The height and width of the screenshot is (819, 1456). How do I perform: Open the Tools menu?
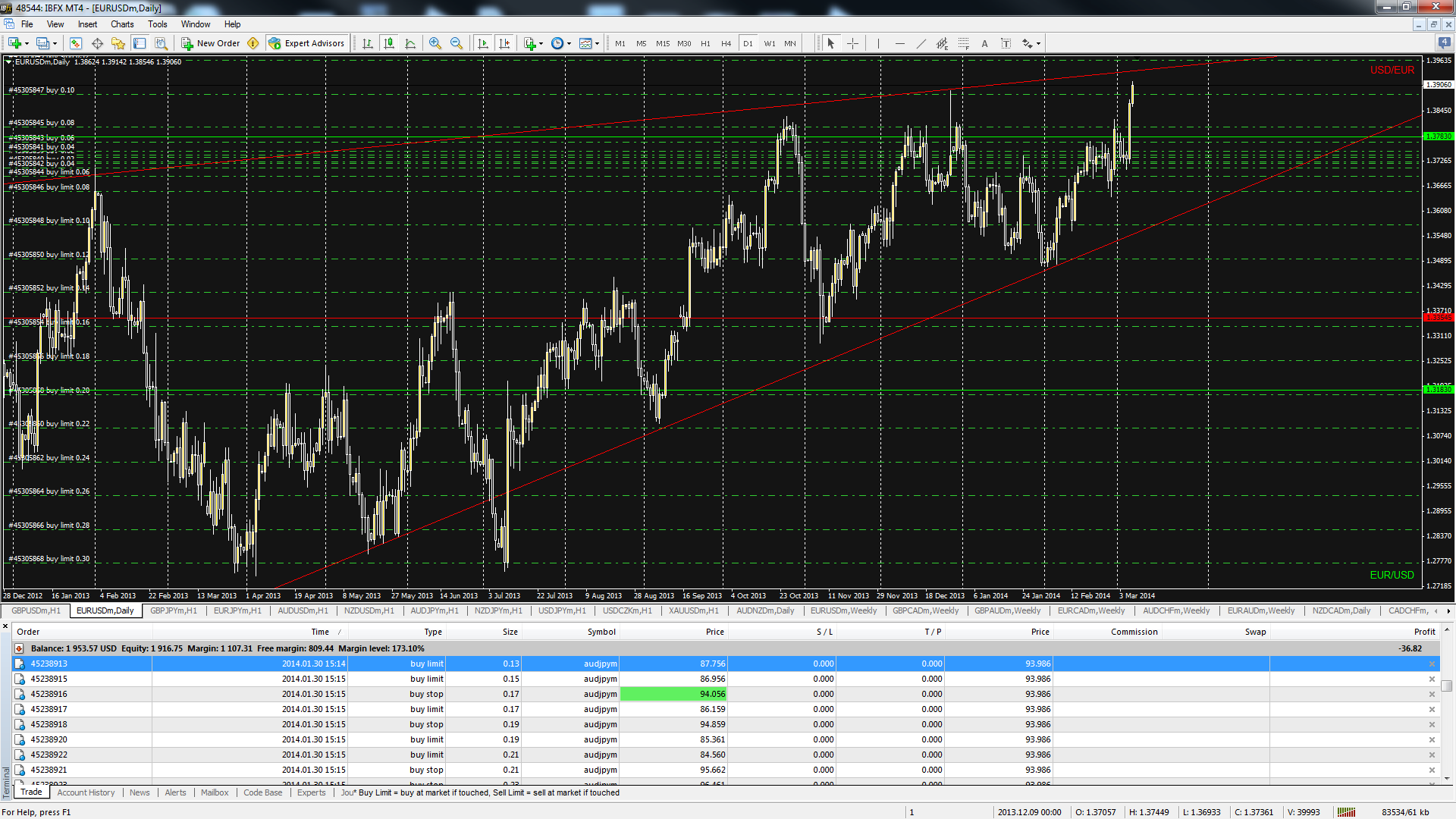click(x=158, y=24)
